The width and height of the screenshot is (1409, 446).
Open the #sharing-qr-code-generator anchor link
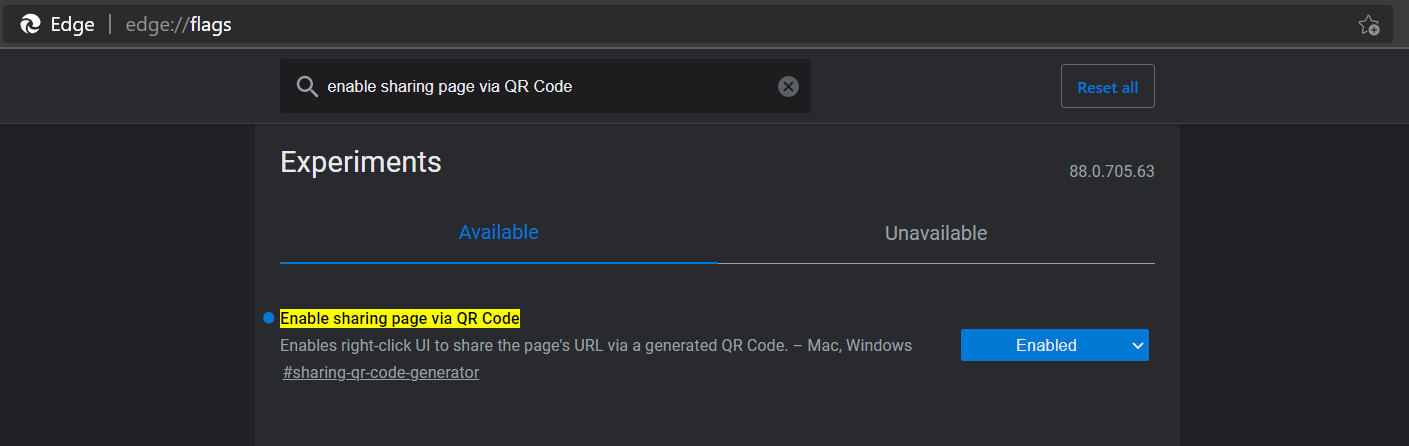[x=381, y=373]
